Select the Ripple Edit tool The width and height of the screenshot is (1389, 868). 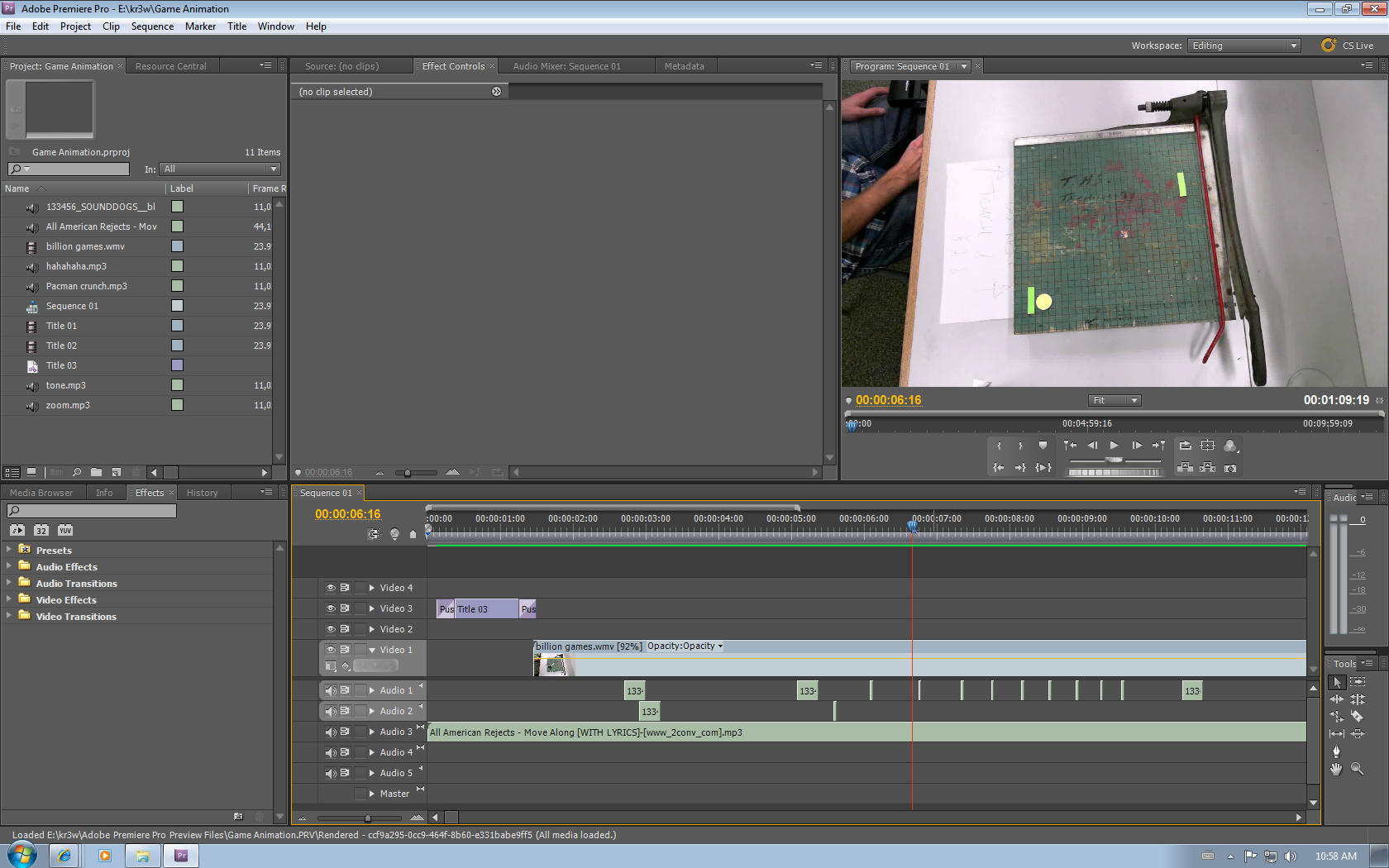pyautogui.click(x=1337, y=699)
